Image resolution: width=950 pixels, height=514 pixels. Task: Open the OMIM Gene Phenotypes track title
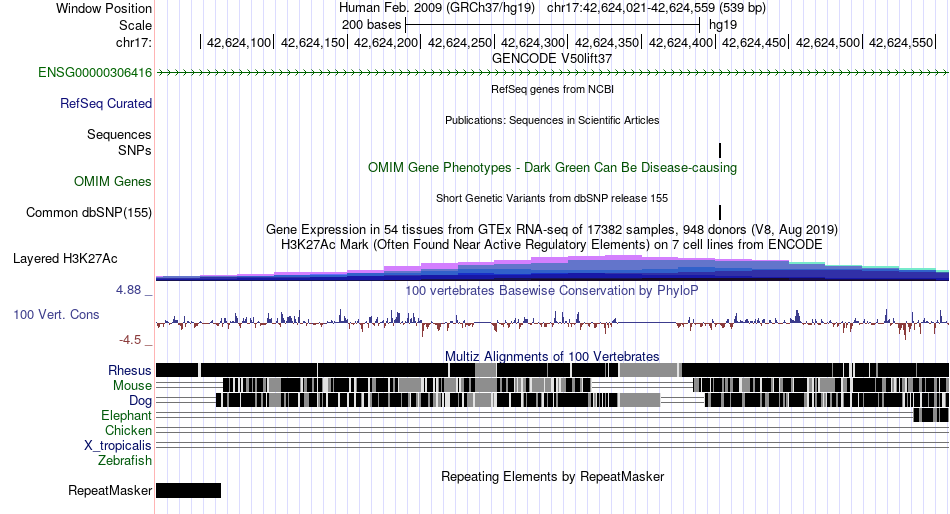point(553,167)
